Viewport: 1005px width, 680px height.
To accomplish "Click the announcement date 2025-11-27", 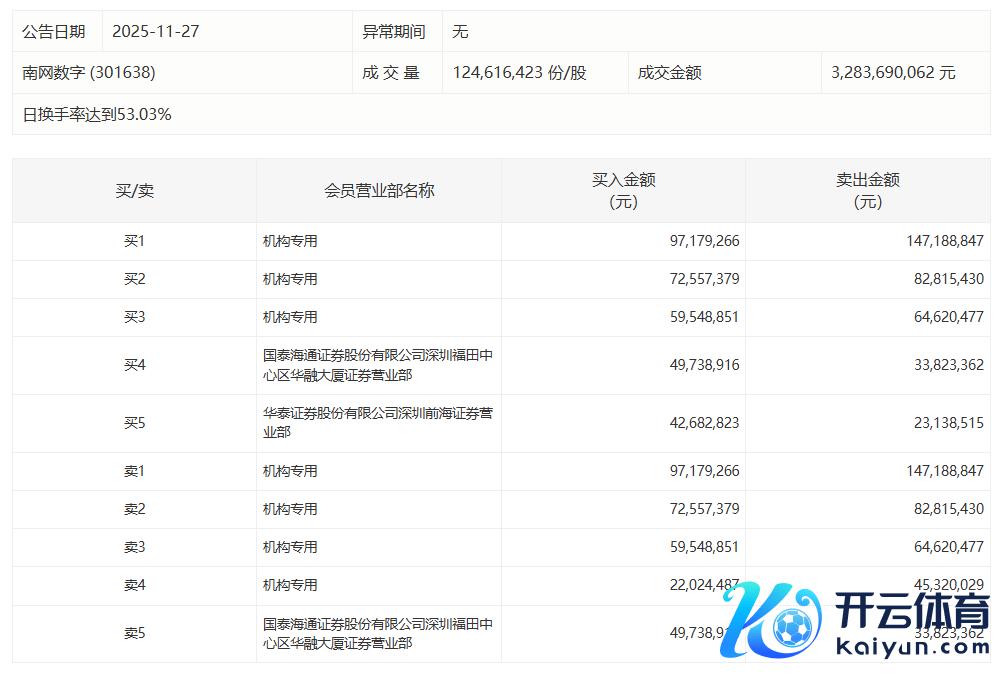I will click(156, 31).
